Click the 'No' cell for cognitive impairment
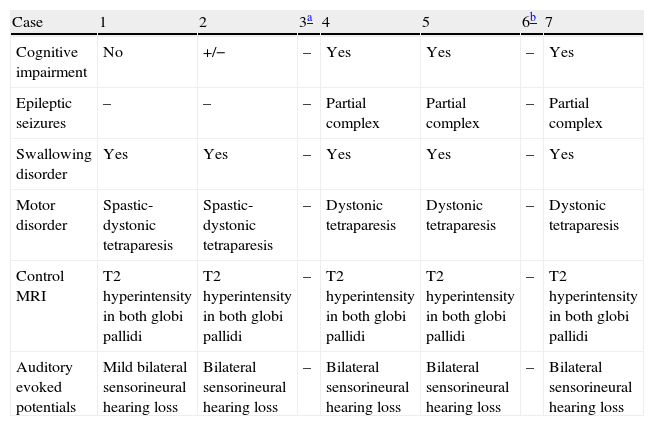 (x=113, y=54)
